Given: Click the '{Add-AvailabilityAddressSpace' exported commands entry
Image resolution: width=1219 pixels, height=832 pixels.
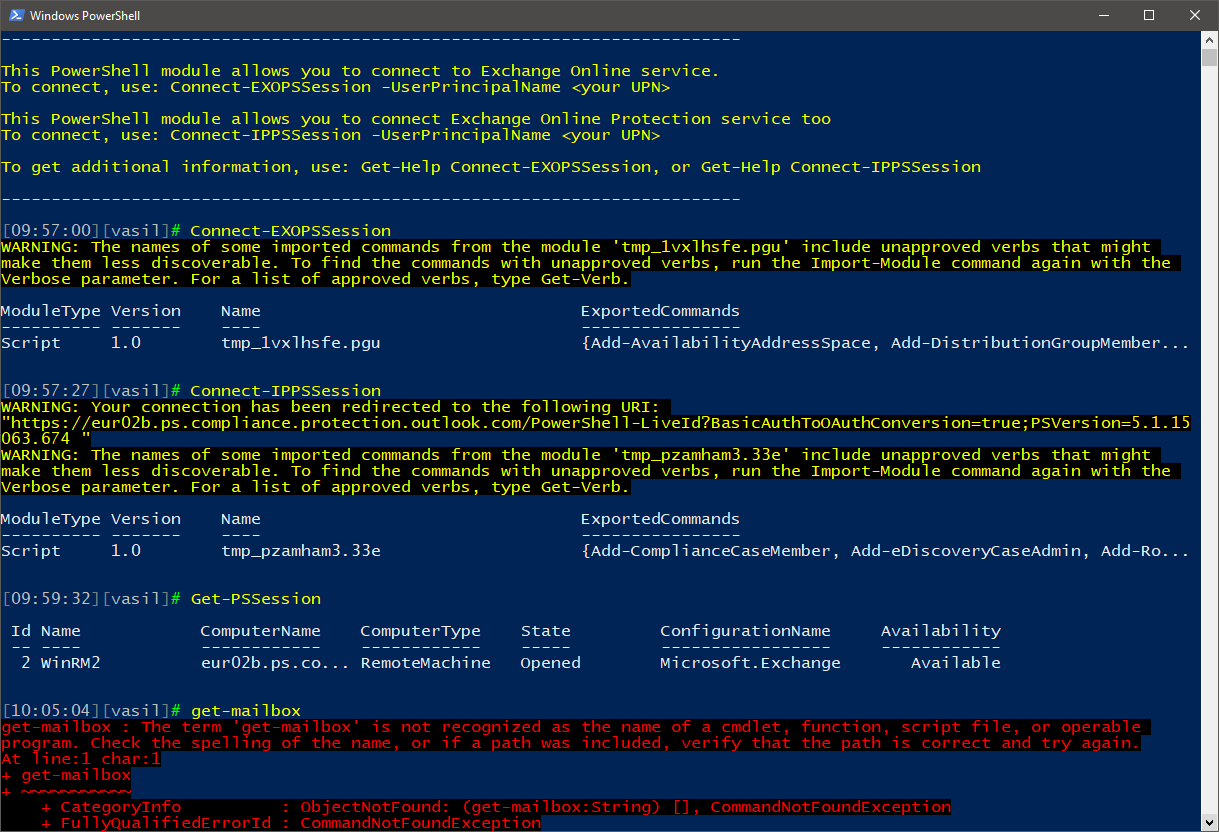Looking at the screenshot, I should point(725,343).
